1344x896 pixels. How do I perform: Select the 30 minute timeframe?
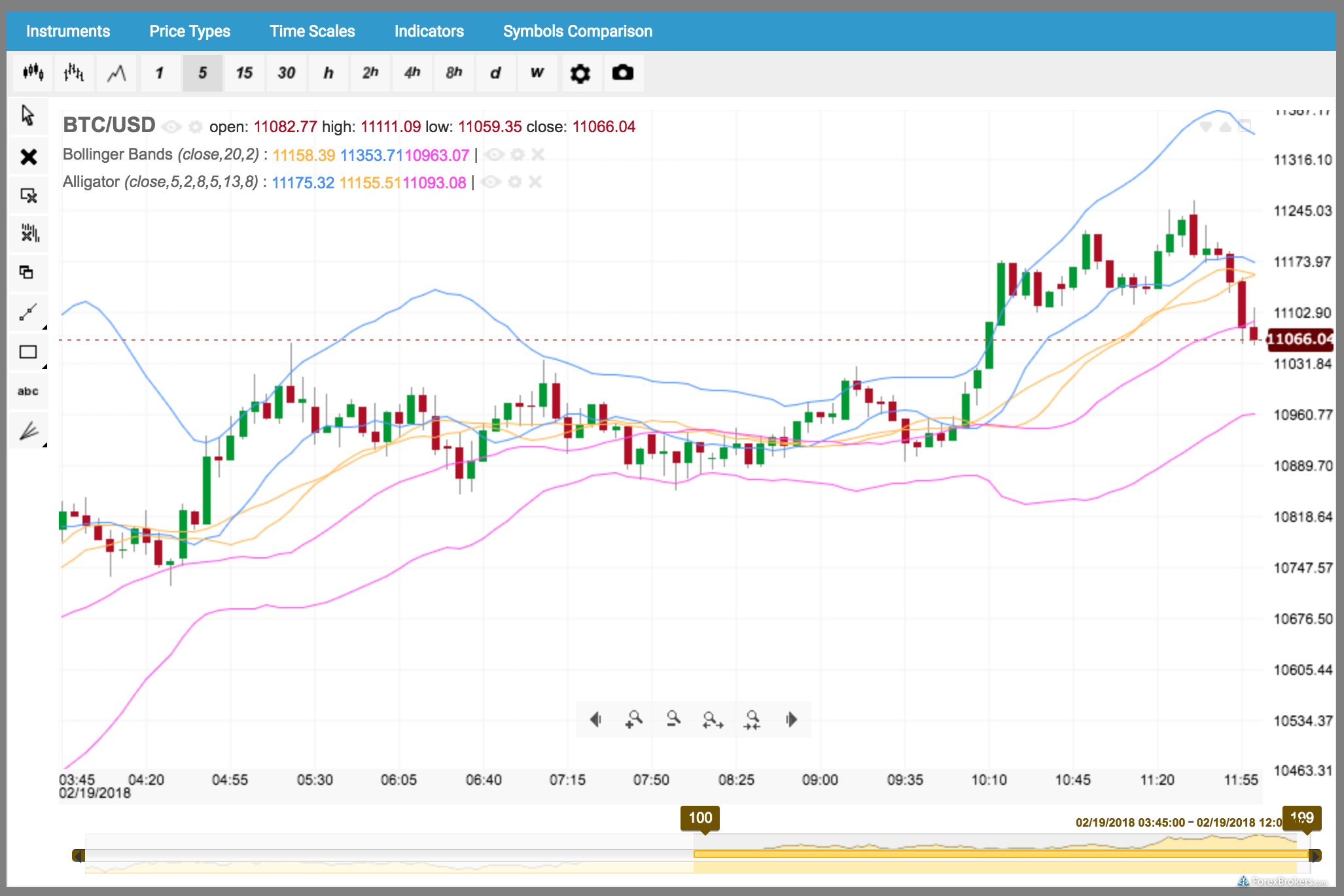(x=287, y=73)
